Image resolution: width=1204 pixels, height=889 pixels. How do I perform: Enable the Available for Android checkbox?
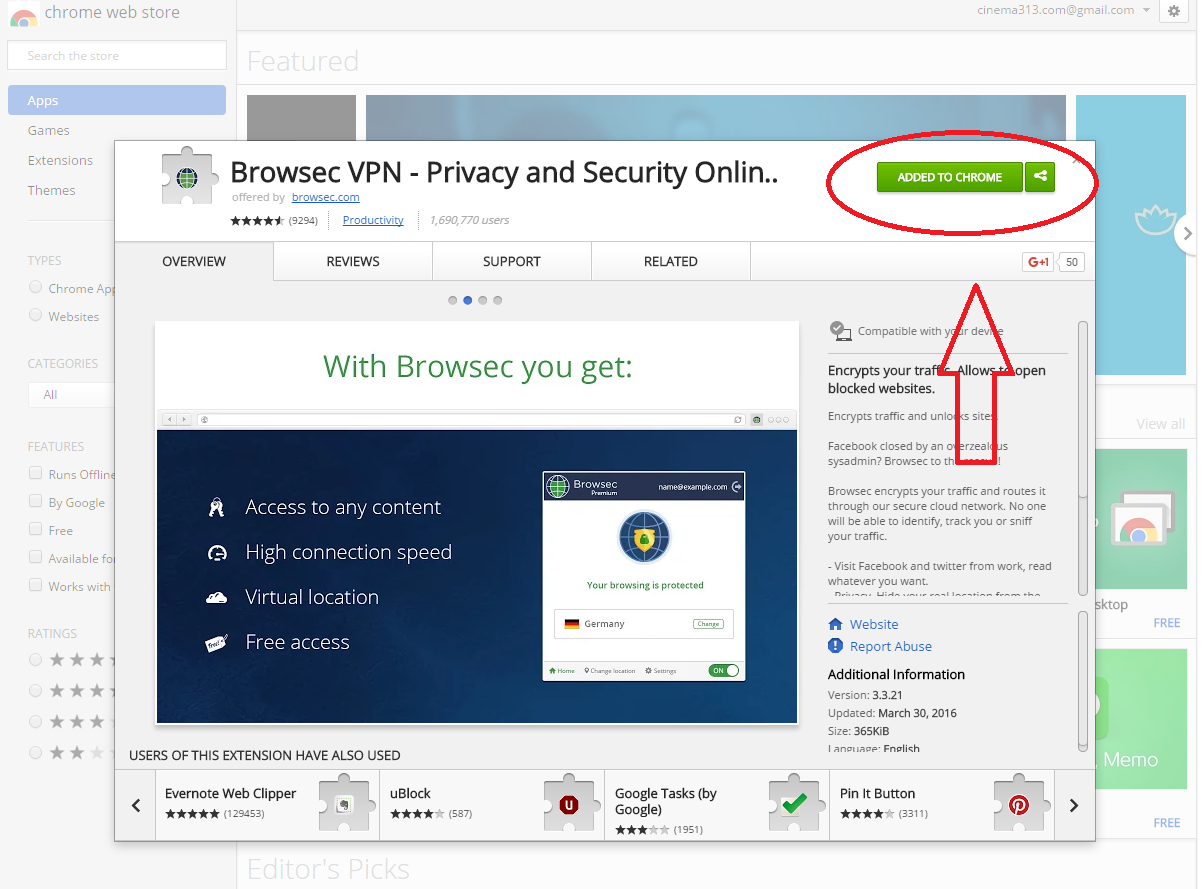point(36,558)
